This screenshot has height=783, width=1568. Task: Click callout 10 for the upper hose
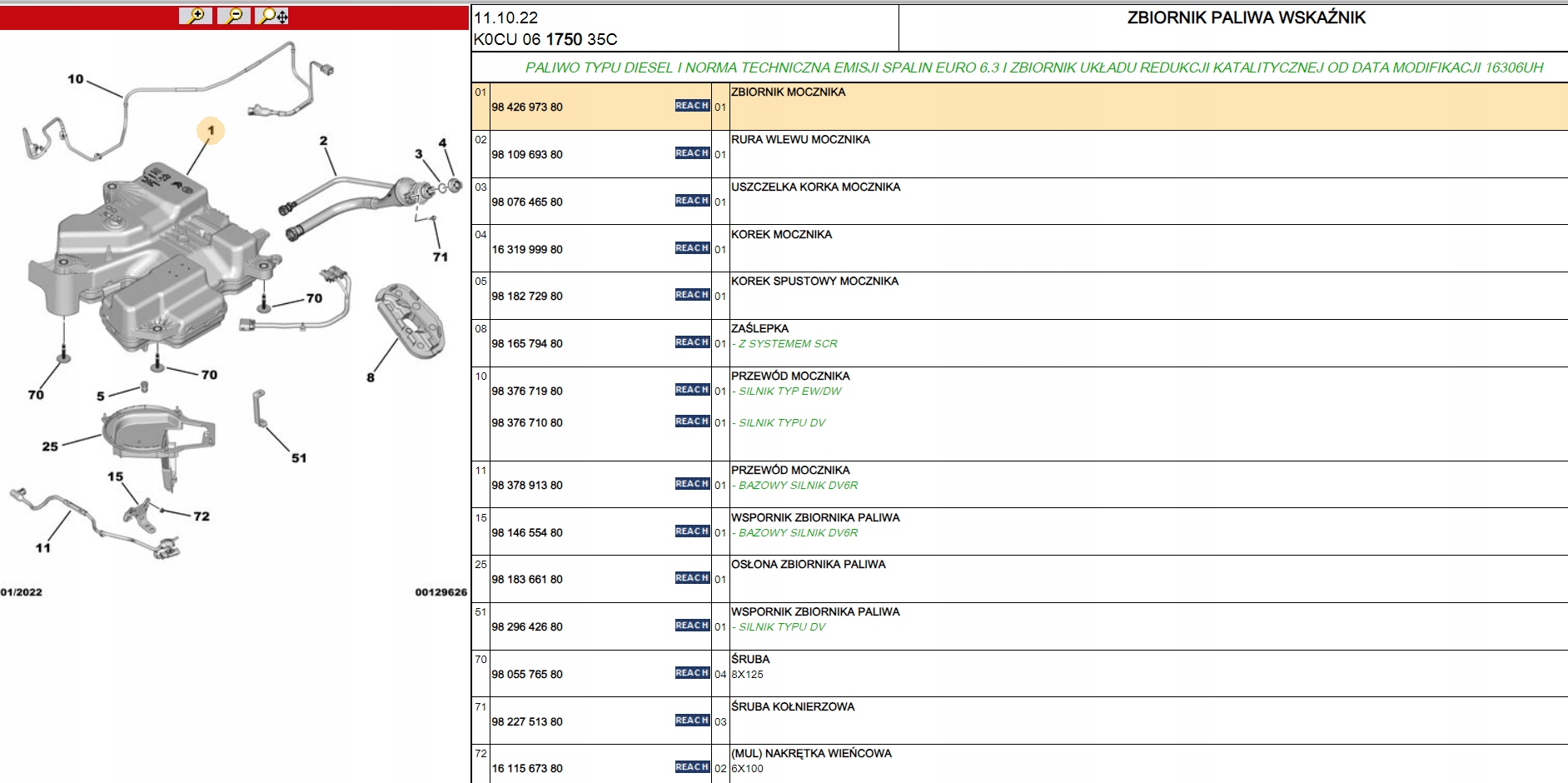tap(76, 79)
